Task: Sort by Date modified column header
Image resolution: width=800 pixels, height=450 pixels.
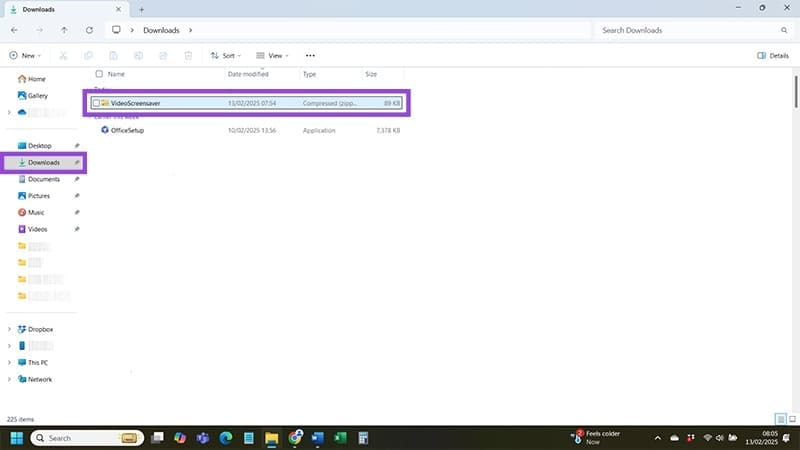Action: (248, 74)
